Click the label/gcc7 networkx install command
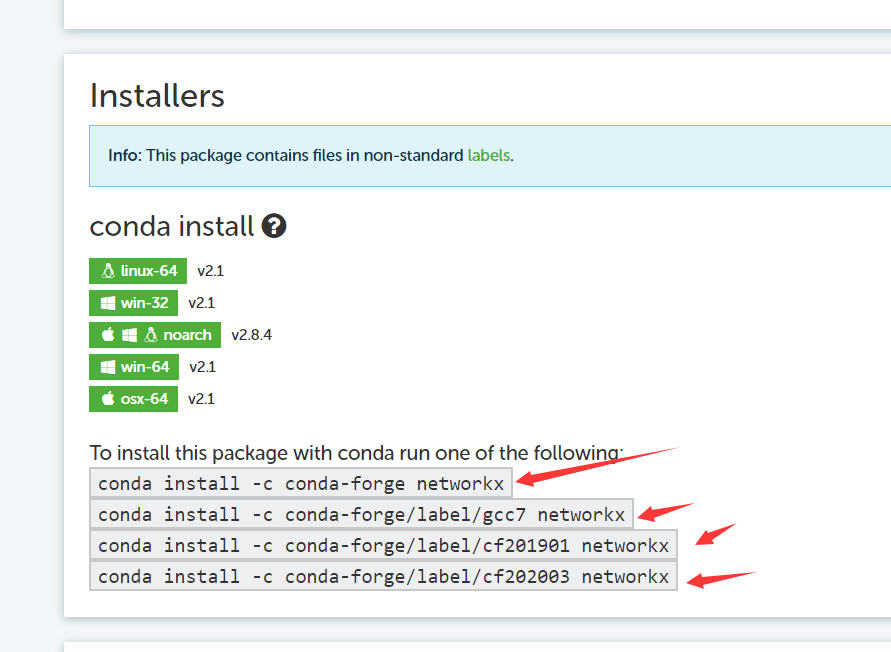This screenshot has height=652, width=891. point(361,514)
